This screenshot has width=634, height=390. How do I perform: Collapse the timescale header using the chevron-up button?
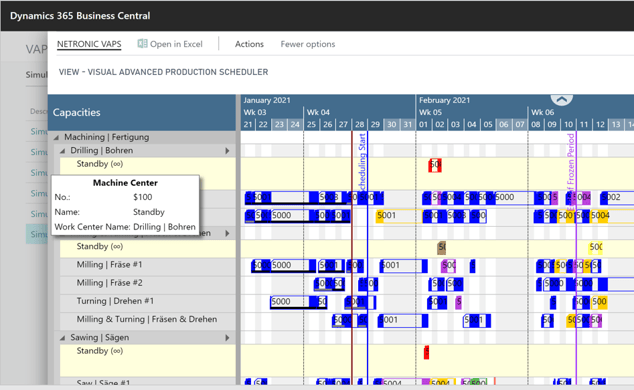tap(561, 99)
